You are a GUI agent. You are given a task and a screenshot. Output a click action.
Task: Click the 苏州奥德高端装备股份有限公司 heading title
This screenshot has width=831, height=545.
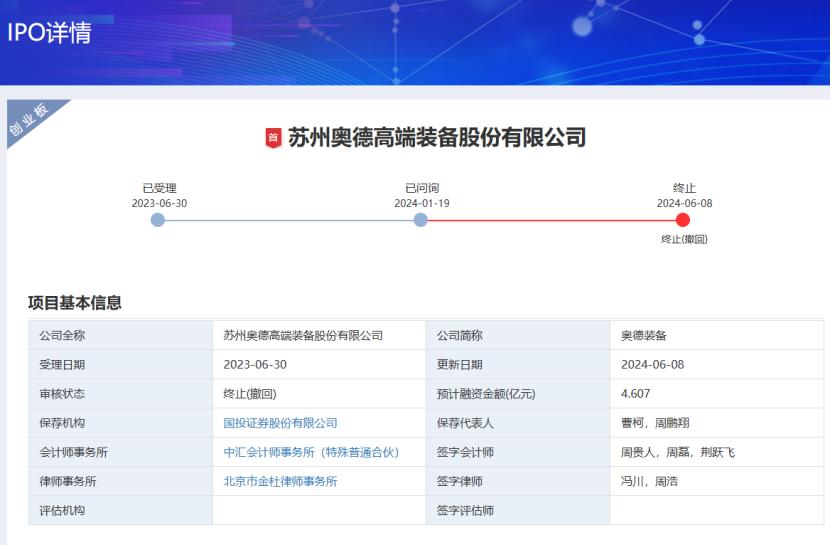coord(437,138)
